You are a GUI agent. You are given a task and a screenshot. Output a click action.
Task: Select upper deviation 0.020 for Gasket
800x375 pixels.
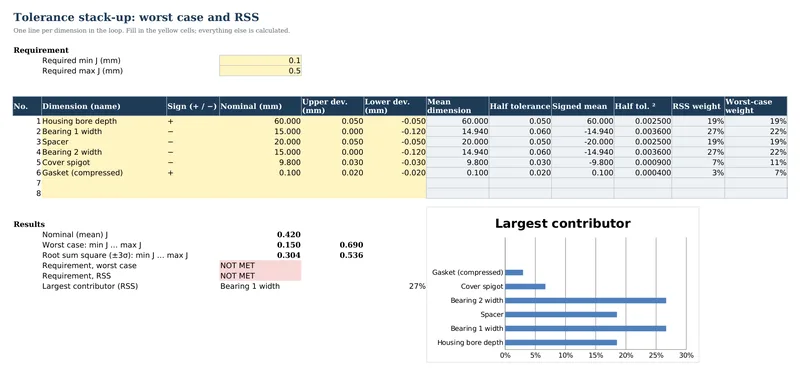coord(332,172)
